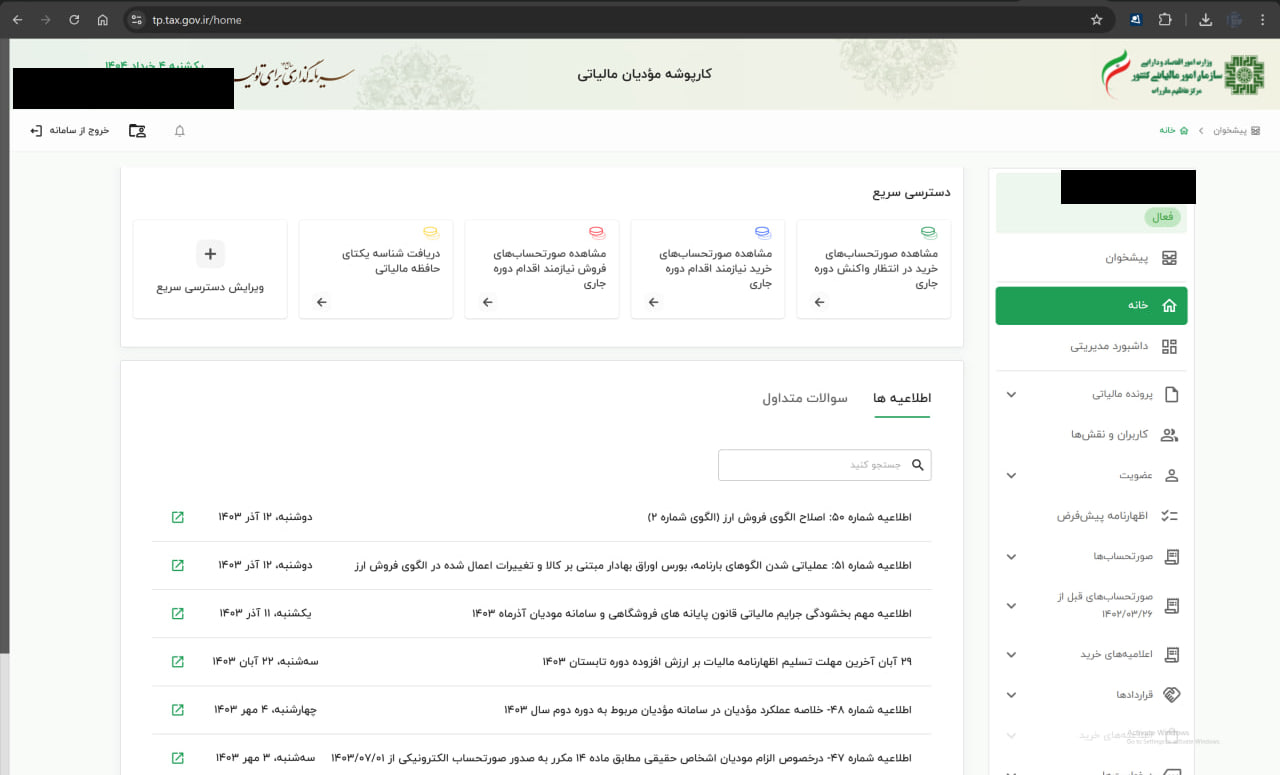Expand پرونده مالیاتی chevron

pyautogui.click(x=1011, y=395)
